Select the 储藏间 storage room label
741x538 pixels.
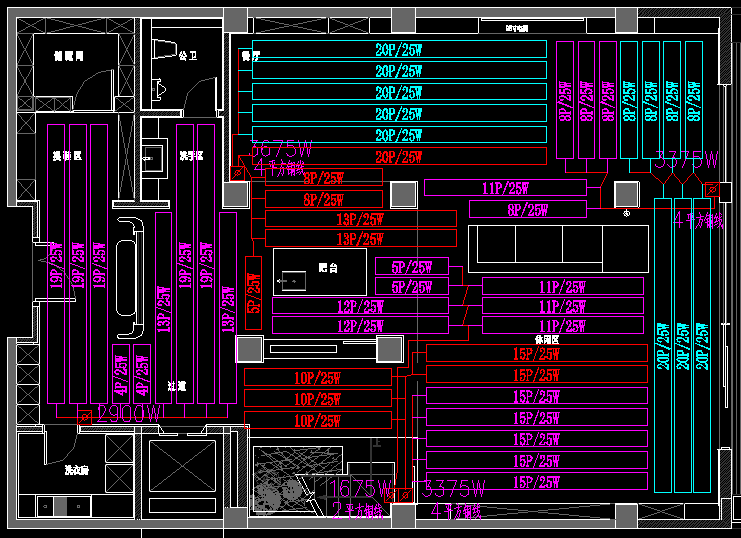68,57
